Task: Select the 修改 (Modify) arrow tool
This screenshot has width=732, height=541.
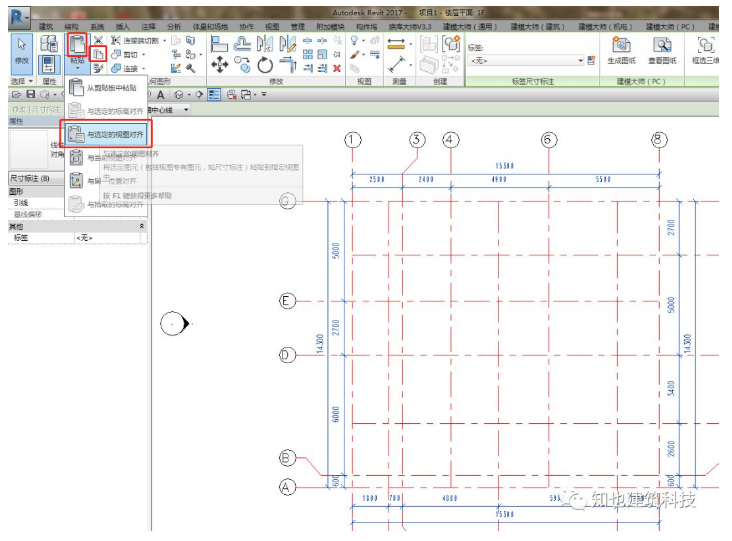Action: click(x=22, y=53)
